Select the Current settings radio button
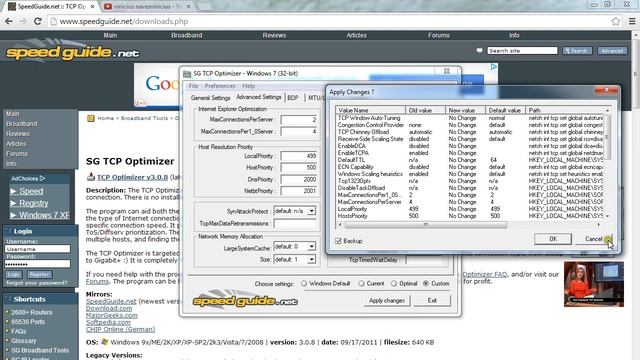Viewport: 640px width, 360px height. tap(361, 283)
